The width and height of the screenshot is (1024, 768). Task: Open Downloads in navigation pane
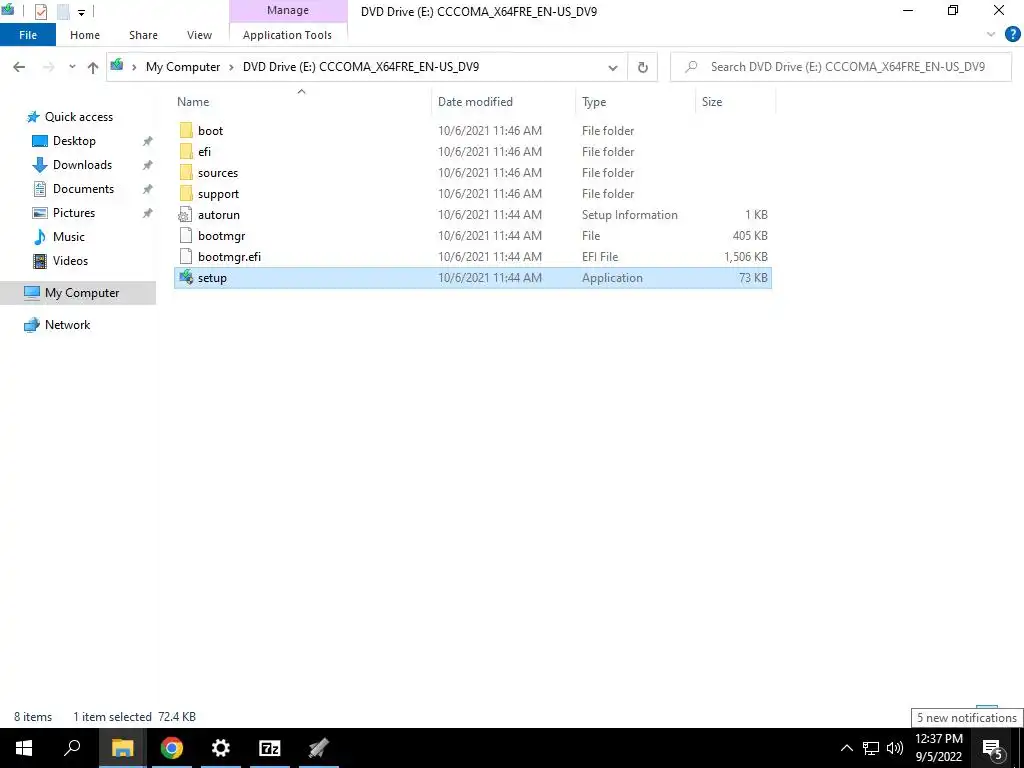(x=82, y=165)
